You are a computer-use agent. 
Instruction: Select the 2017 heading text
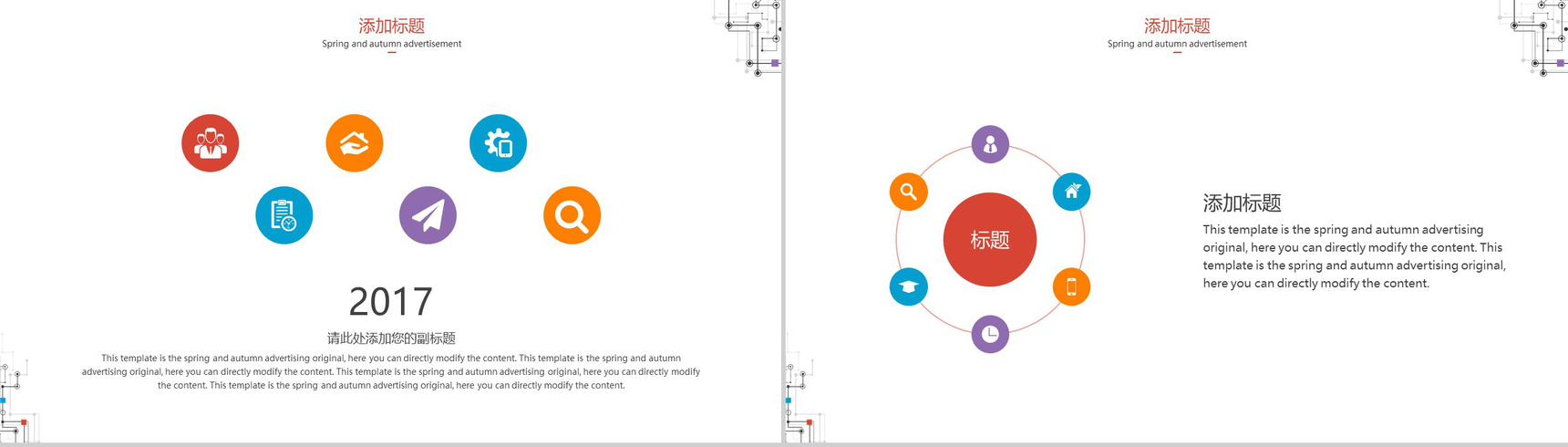pyautogui.click(x=391, y=302)
